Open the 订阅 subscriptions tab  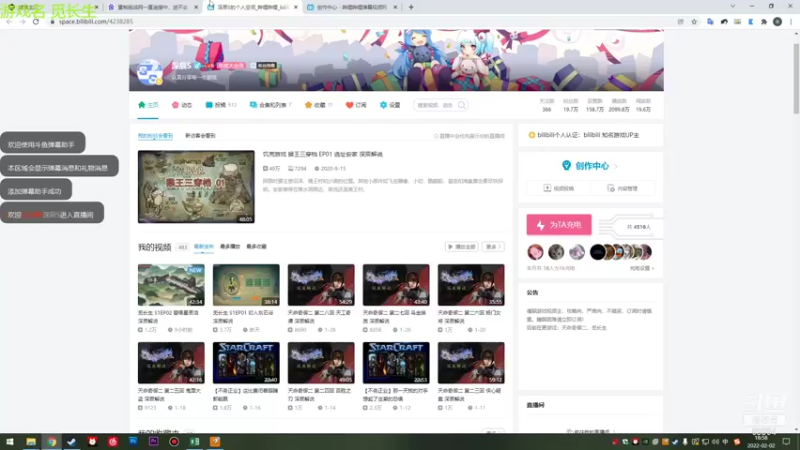tap(356, 105)
